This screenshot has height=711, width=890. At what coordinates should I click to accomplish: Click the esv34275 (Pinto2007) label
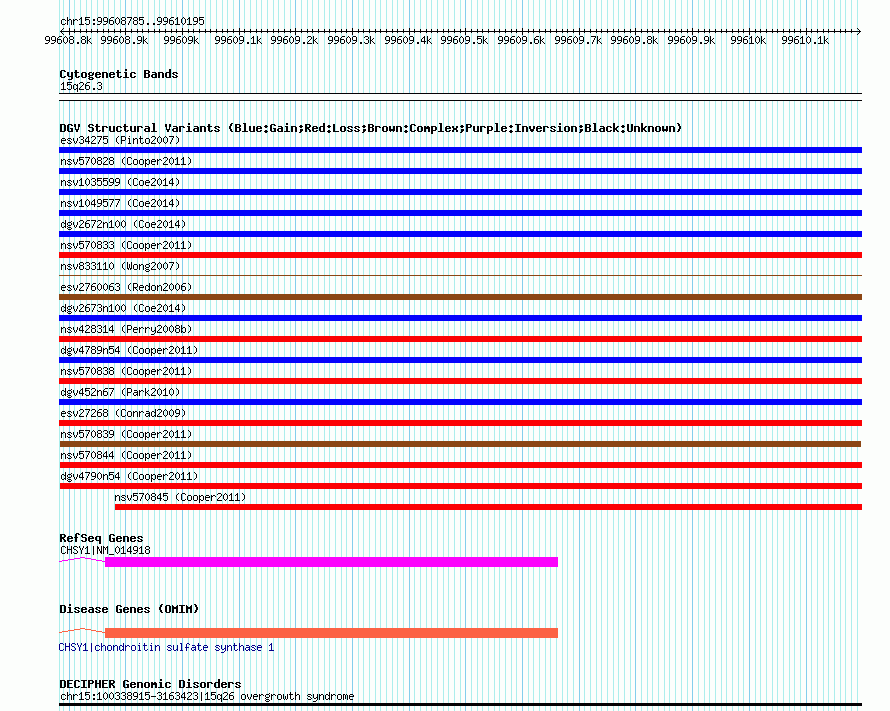pyautogui.click(x=120, y=140)
